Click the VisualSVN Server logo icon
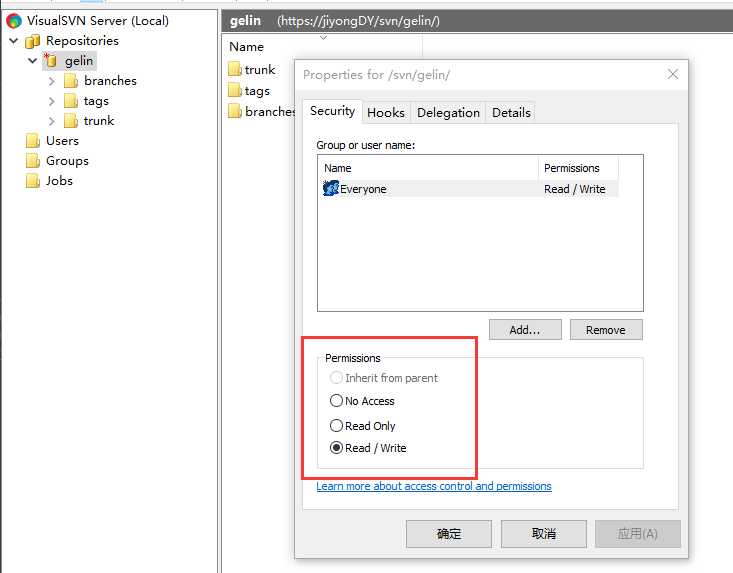733x573 pixels. point(14,21)
